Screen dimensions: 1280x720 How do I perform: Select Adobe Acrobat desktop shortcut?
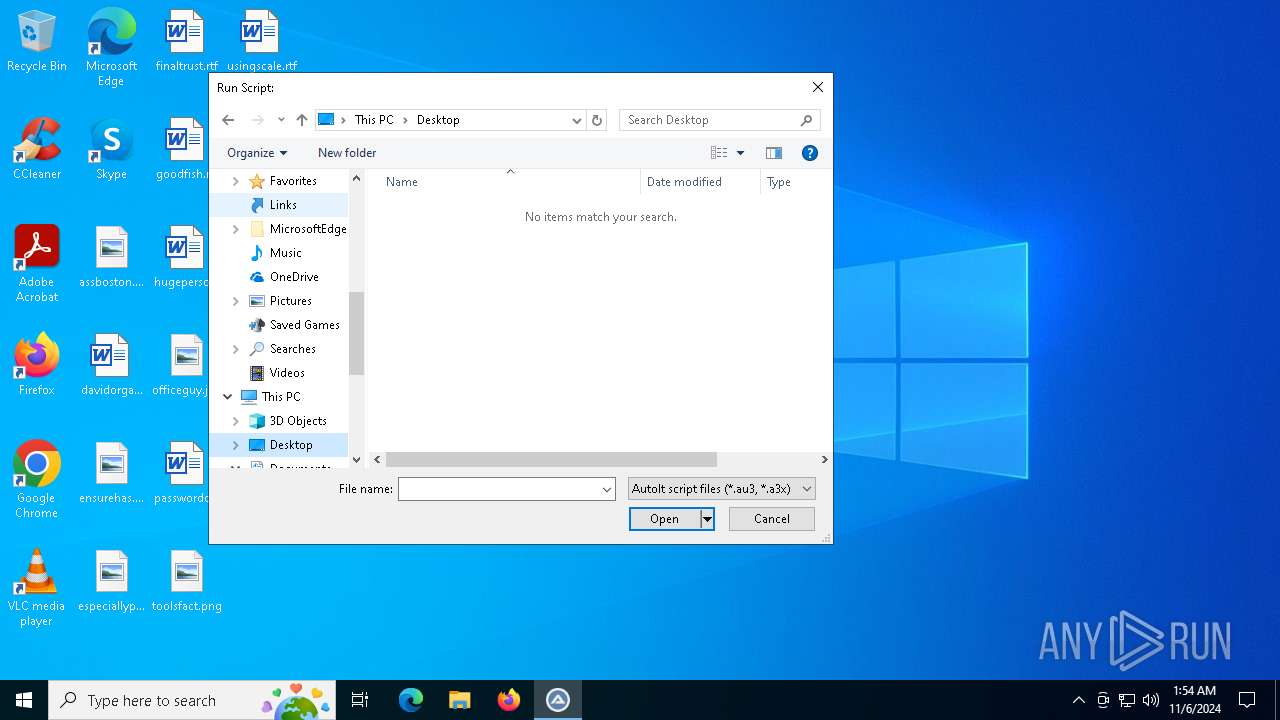[x=37, y=264]
